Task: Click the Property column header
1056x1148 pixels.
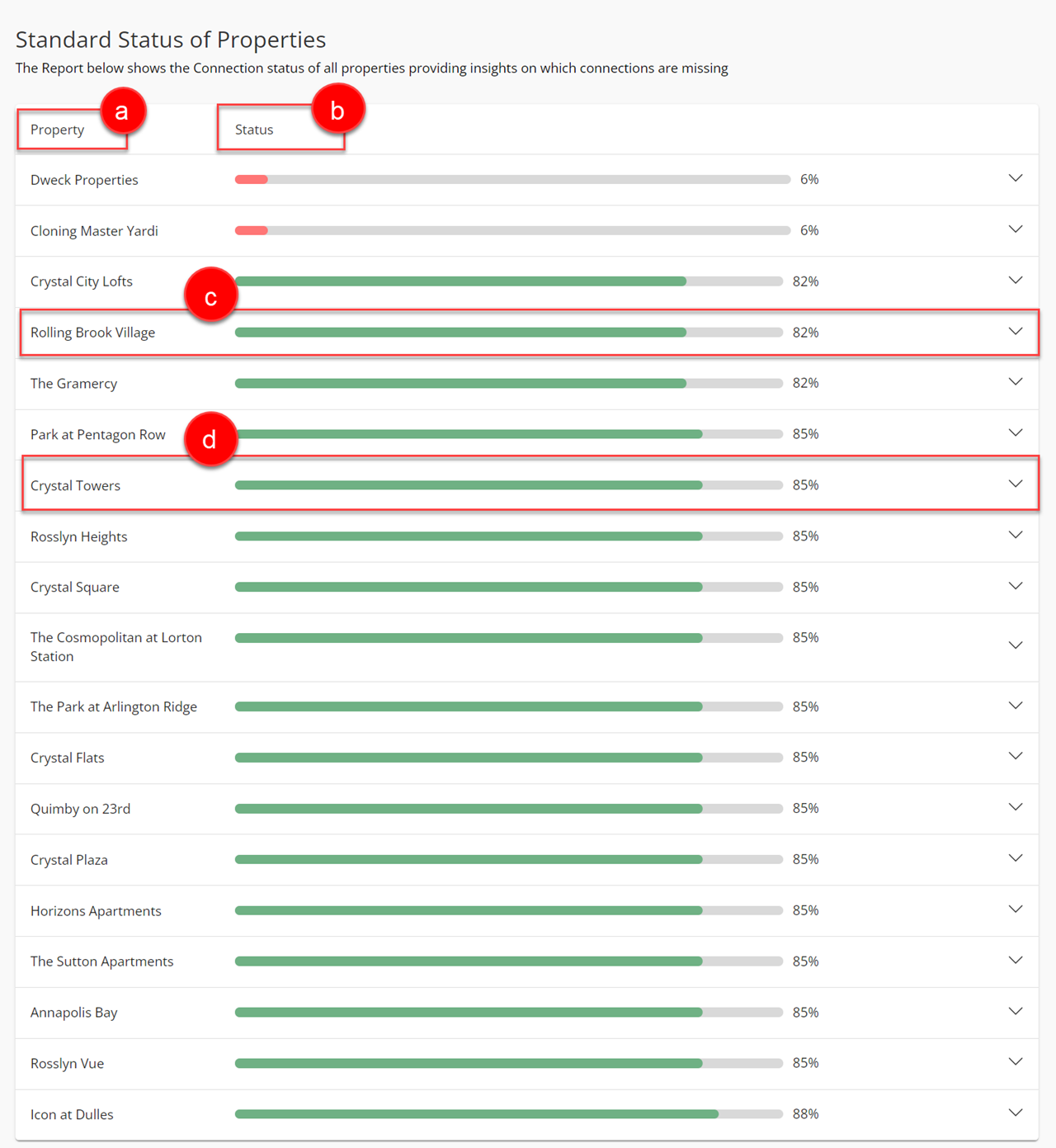Action: click(58, 130)
